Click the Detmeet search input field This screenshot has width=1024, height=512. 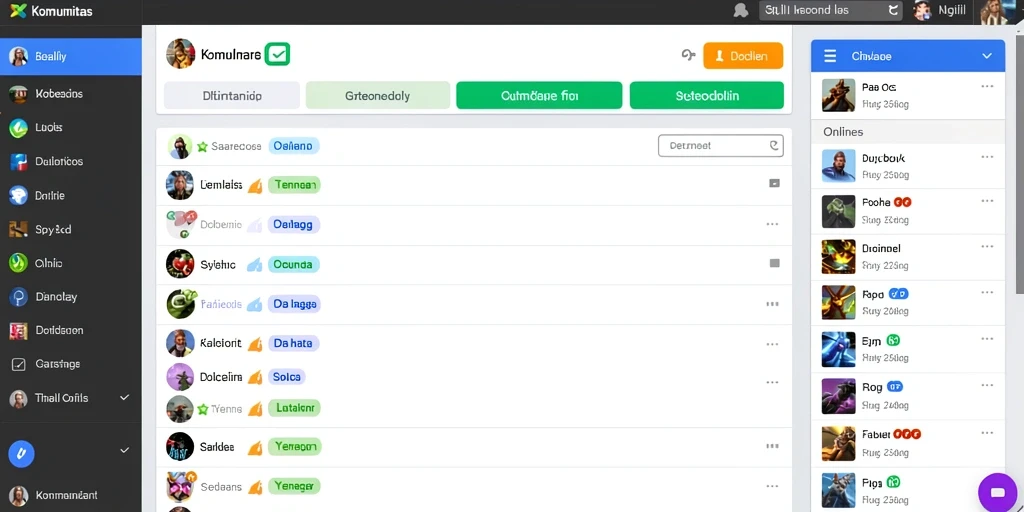pyautogui.click(x=720, y=146)
